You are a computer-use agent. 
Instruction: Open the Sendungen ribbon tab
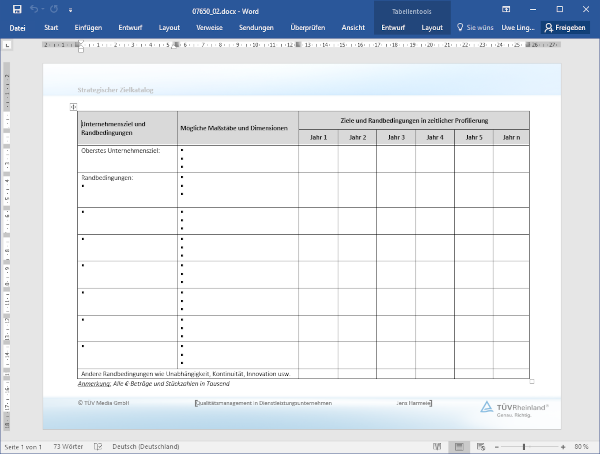click(256, 28)
